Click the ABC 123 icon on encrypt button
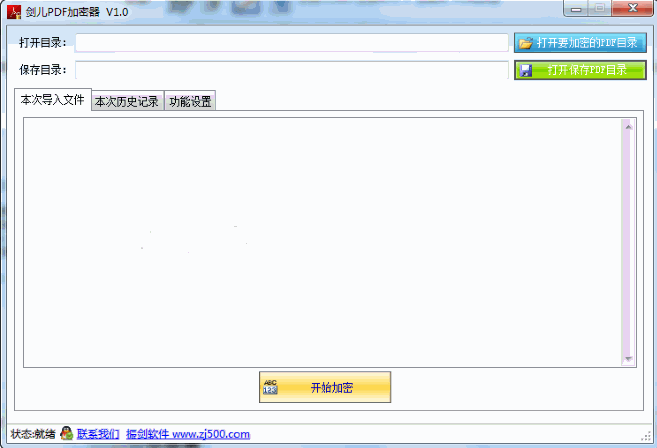This screenshot has height=448, width=657. point(270,387)
